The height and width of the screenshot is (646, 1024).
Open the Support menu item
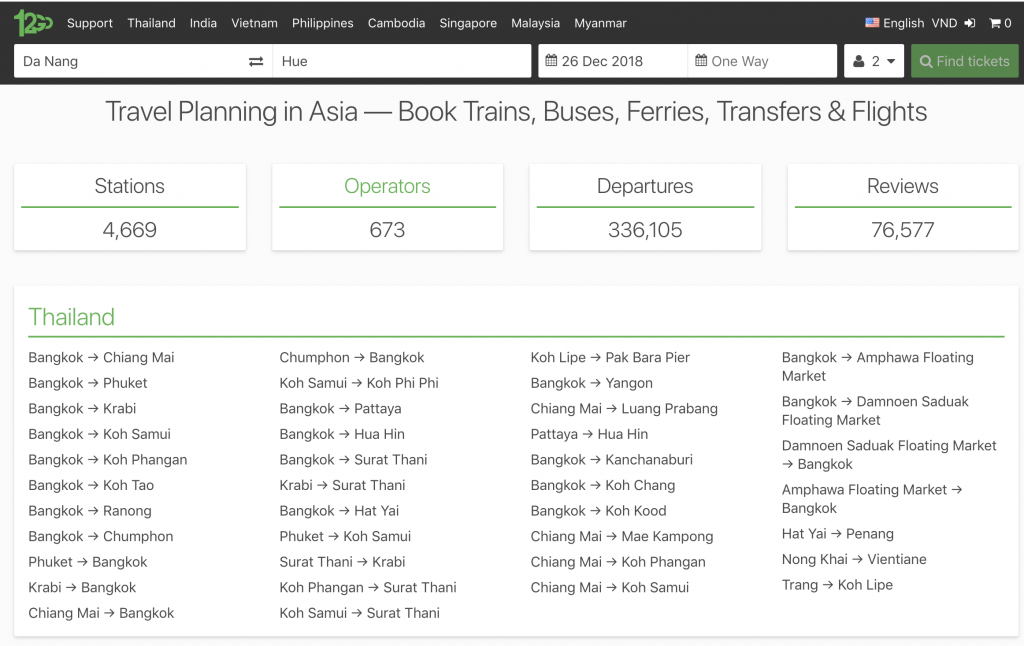(89, 23)
